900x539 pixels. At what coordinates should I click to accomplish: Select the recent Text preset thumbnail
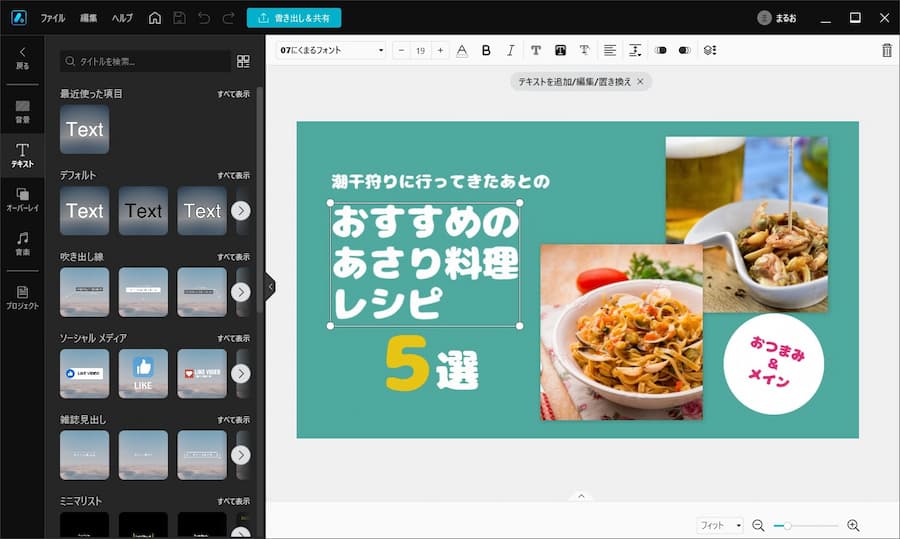point(84,129)
